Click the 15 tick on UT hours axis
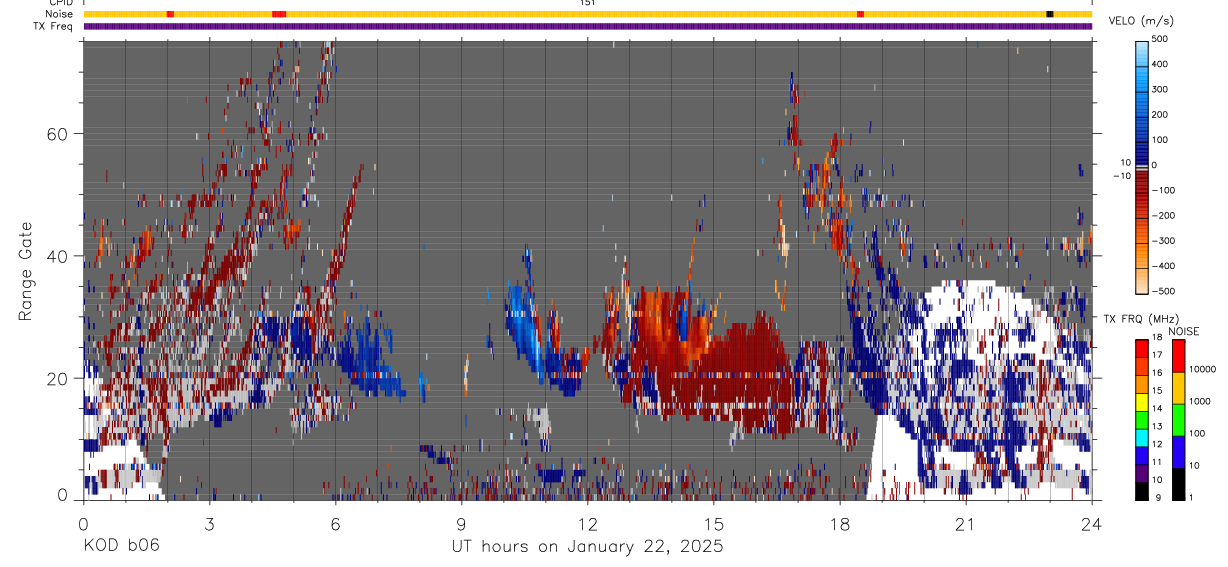Viewport: 1228px width, 567px height. click(x=713, y=525)
